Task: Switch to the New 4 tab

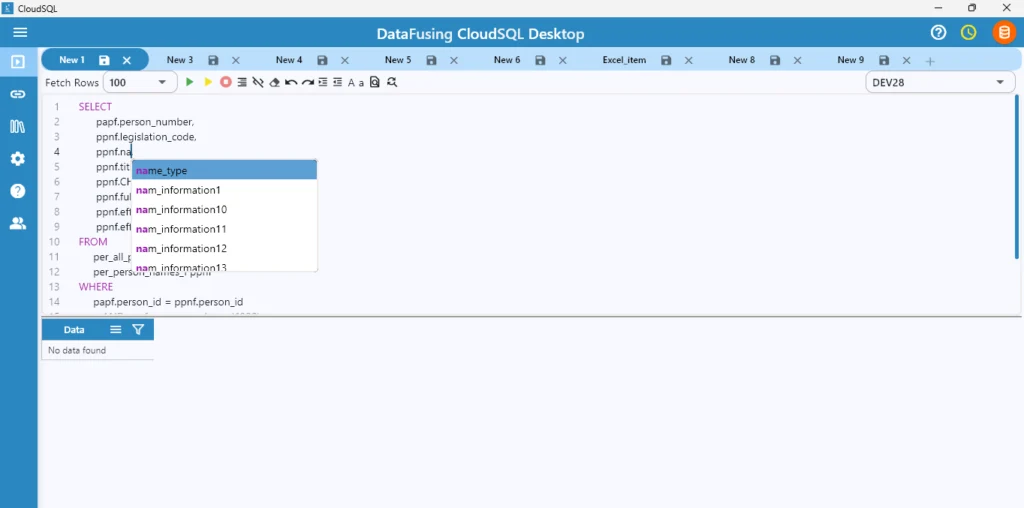Action: (x=289, y=60)
